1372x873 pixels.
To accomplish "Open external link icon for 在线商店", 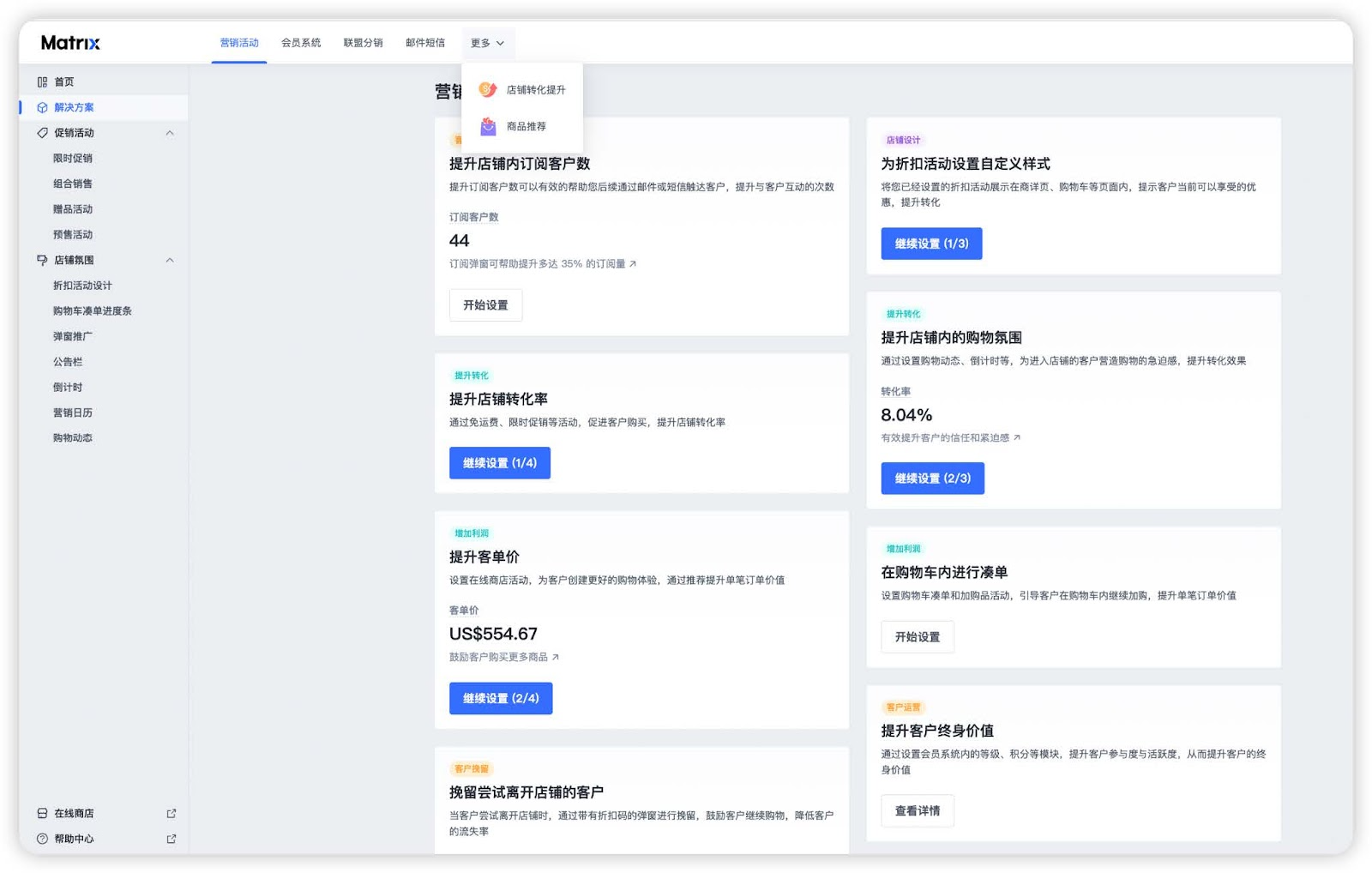I will pos(171,813).
